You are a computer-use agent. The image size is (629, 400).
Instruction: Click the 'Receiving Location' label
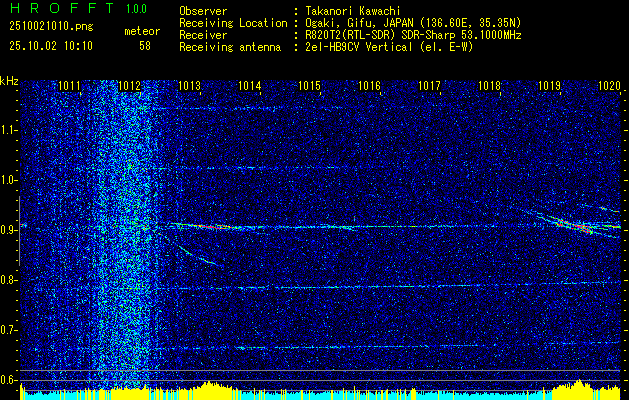(233, 23)
